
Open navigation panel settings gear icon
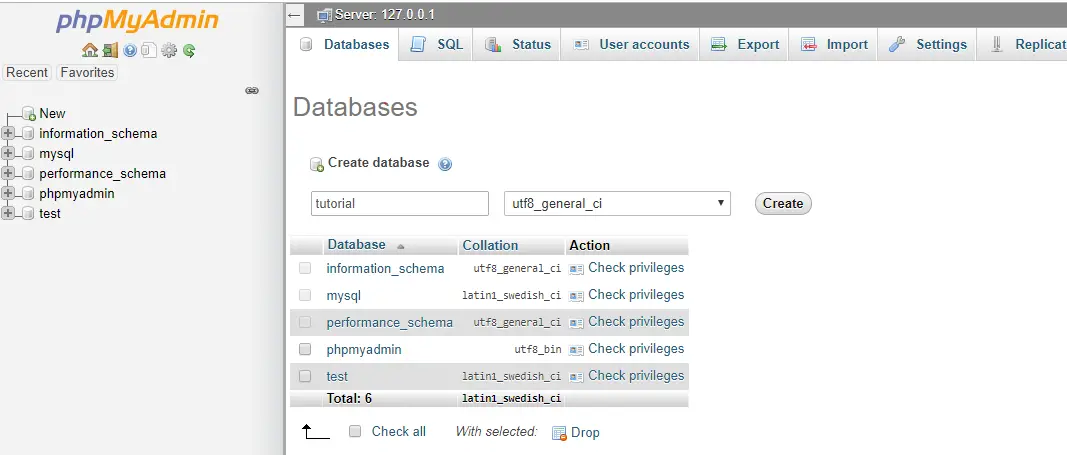coord(169,50)
